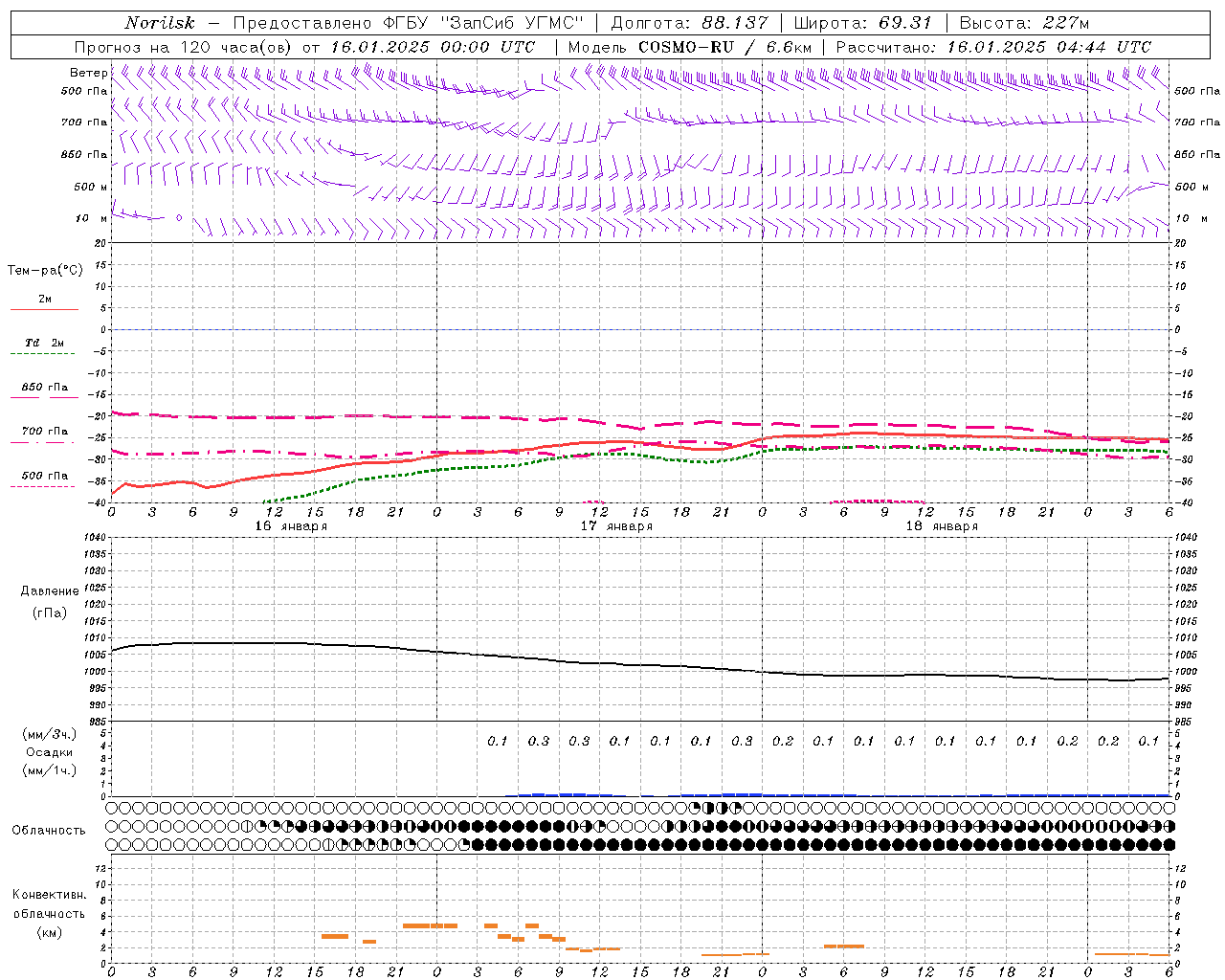Click the 'Облачность' cloud cover label
The image size is (1225, 980).
[49, 831]
